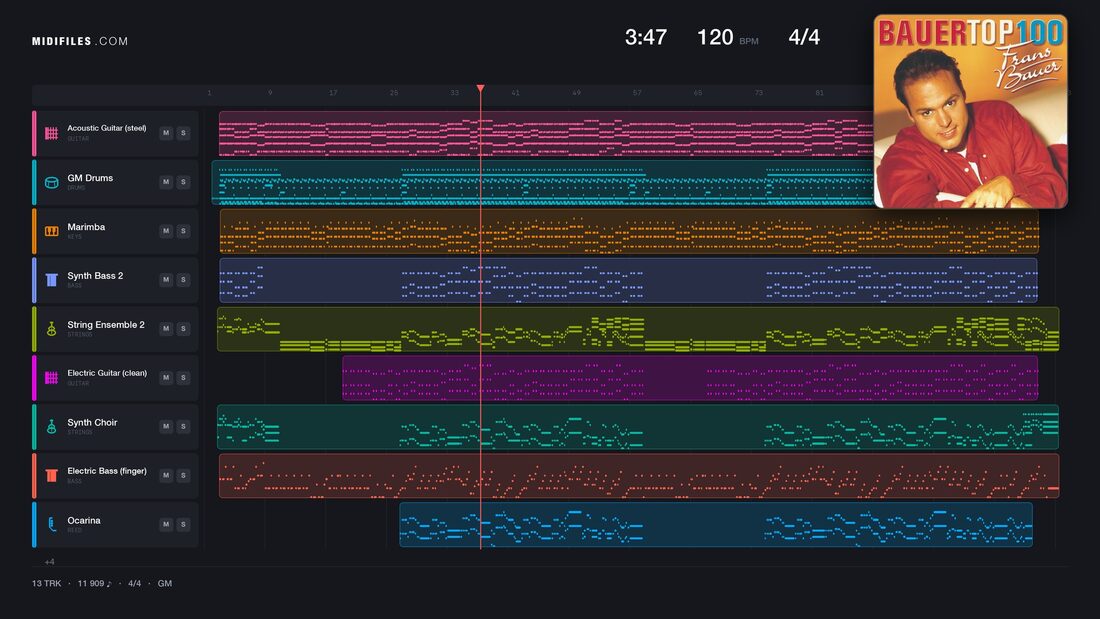This screenshot has width=1100, height=619.
Task: Click the Acoustic Guitar (steel) track name
Action: click(x=107, y=128)
